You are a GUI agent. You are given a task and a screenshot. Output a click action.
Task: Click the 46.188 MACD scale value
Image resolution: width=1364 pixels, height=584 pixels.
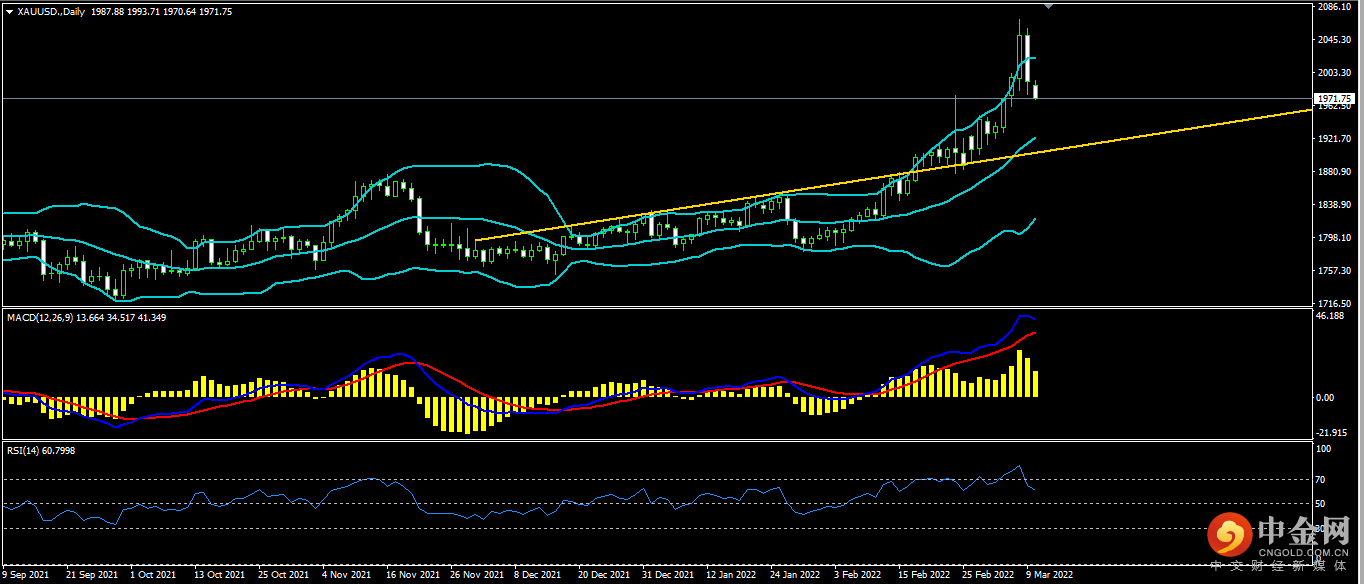[1330, 316]
